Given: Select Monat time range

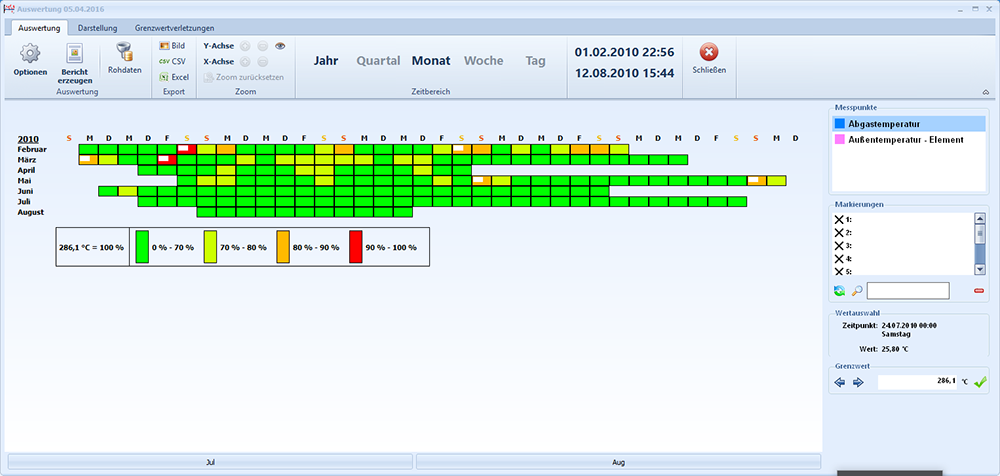Looking at the screenshot, I should click(x=431, y=61).
